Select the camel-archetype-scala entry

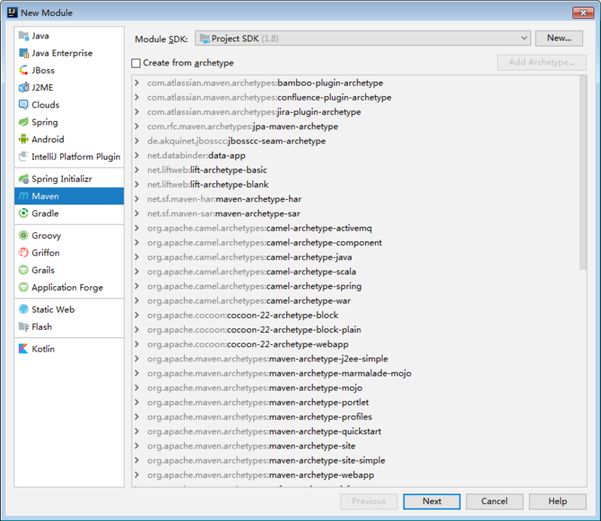click(x=251, y=272)
